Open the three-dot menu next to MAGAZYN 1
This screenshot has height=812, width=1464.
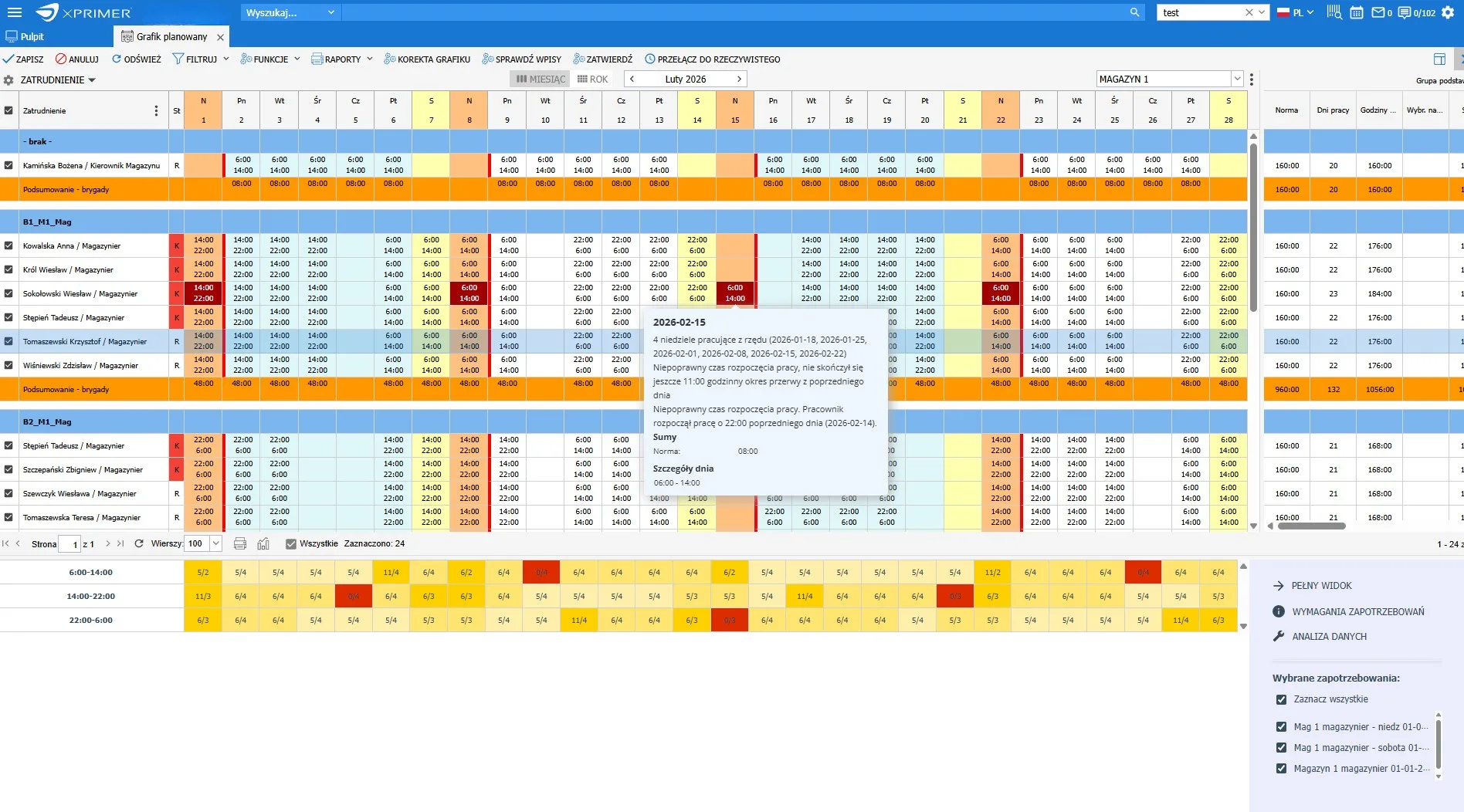[1252, 80]
